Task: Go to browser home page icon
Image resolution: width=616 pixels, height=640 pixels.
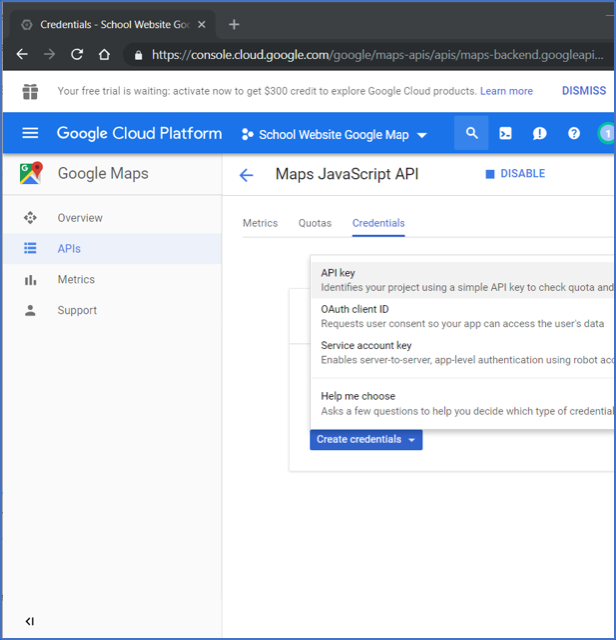Action: point(104,55)
